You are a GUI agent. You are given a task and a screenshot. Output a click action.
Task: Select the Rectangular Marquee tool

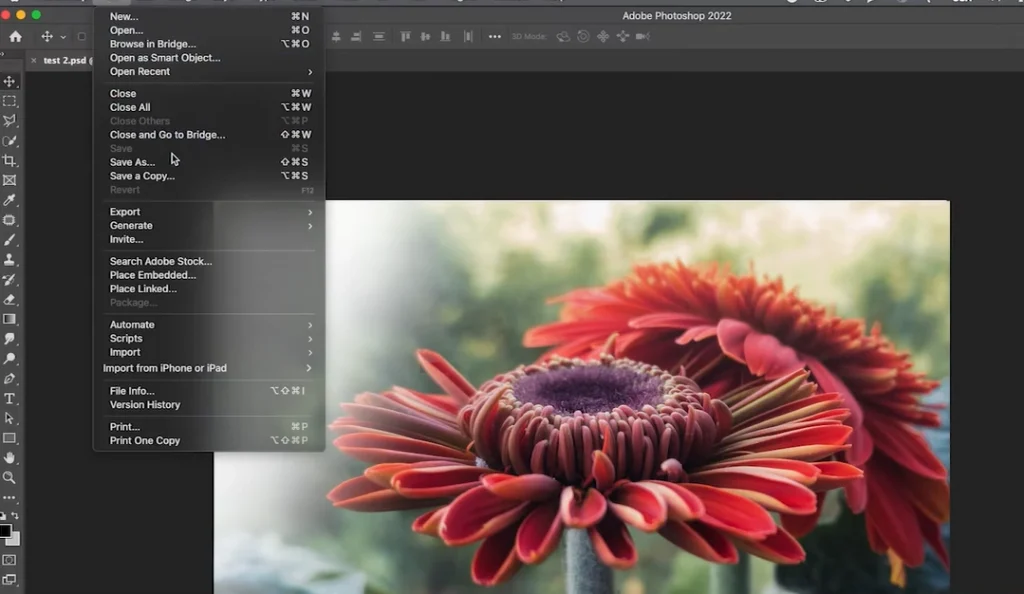(10, 101)
